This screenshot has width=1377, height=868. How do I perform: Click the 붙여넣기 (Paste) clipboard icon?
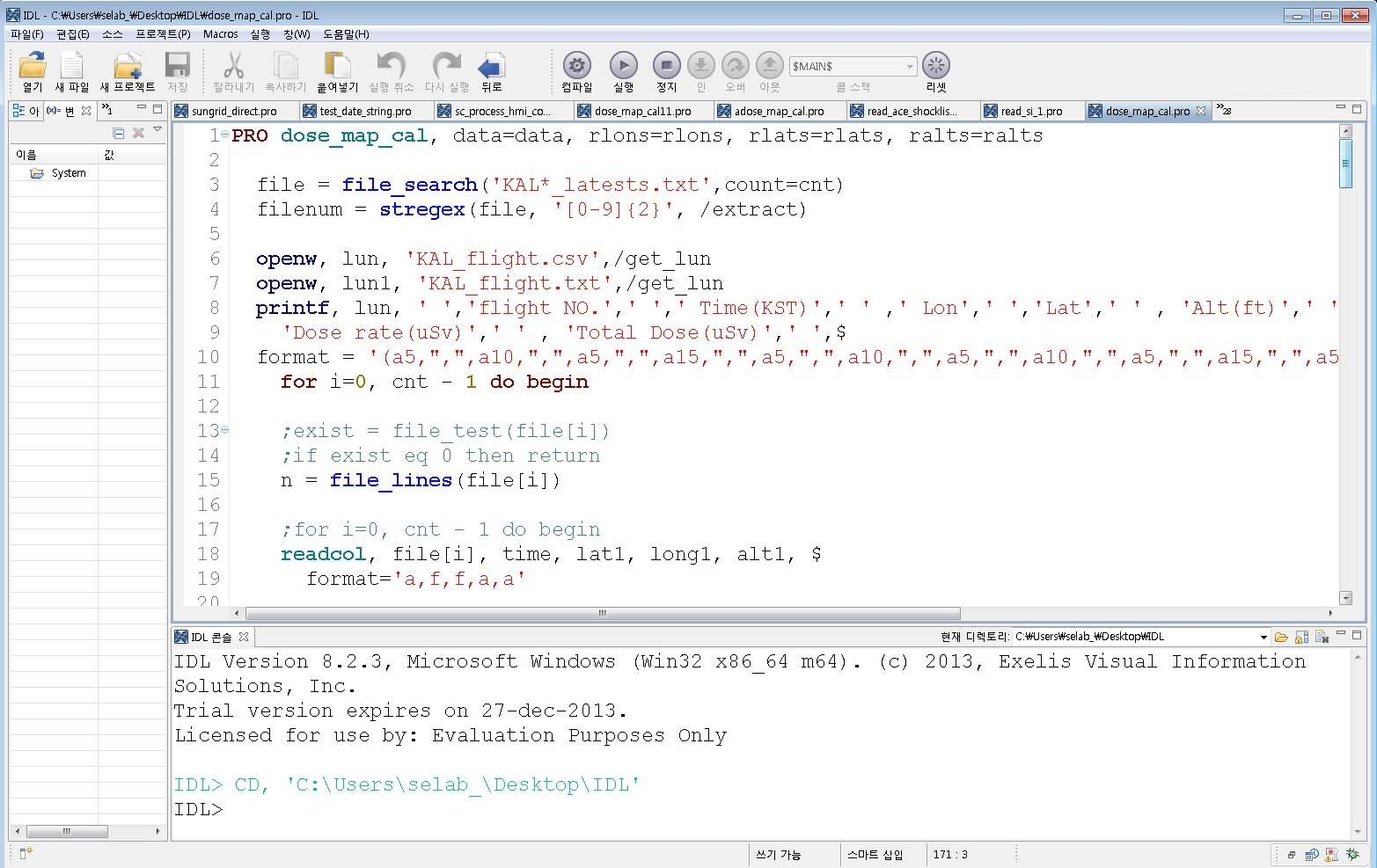(x=338, y=67)
